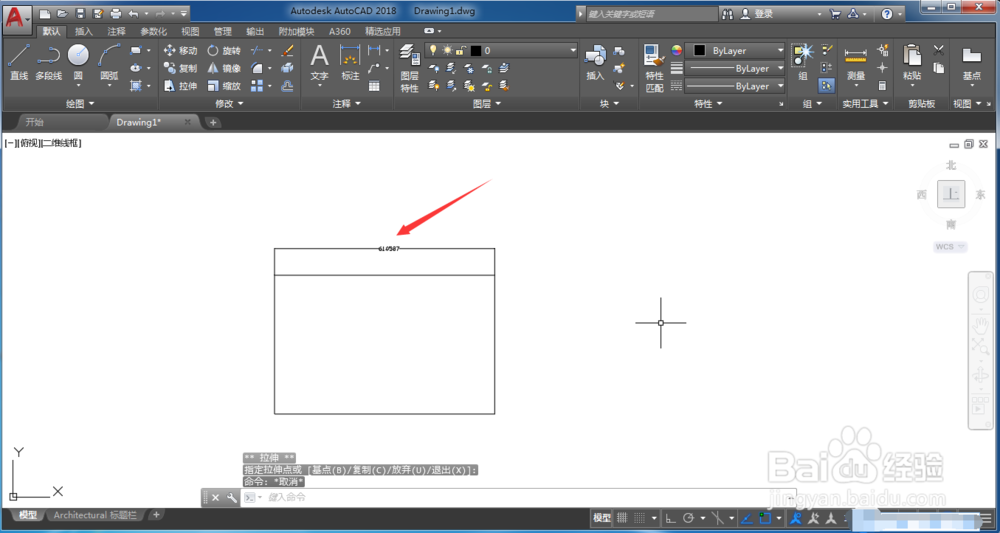Expand the Draw (绘图) panel

[x=80, y=103]
